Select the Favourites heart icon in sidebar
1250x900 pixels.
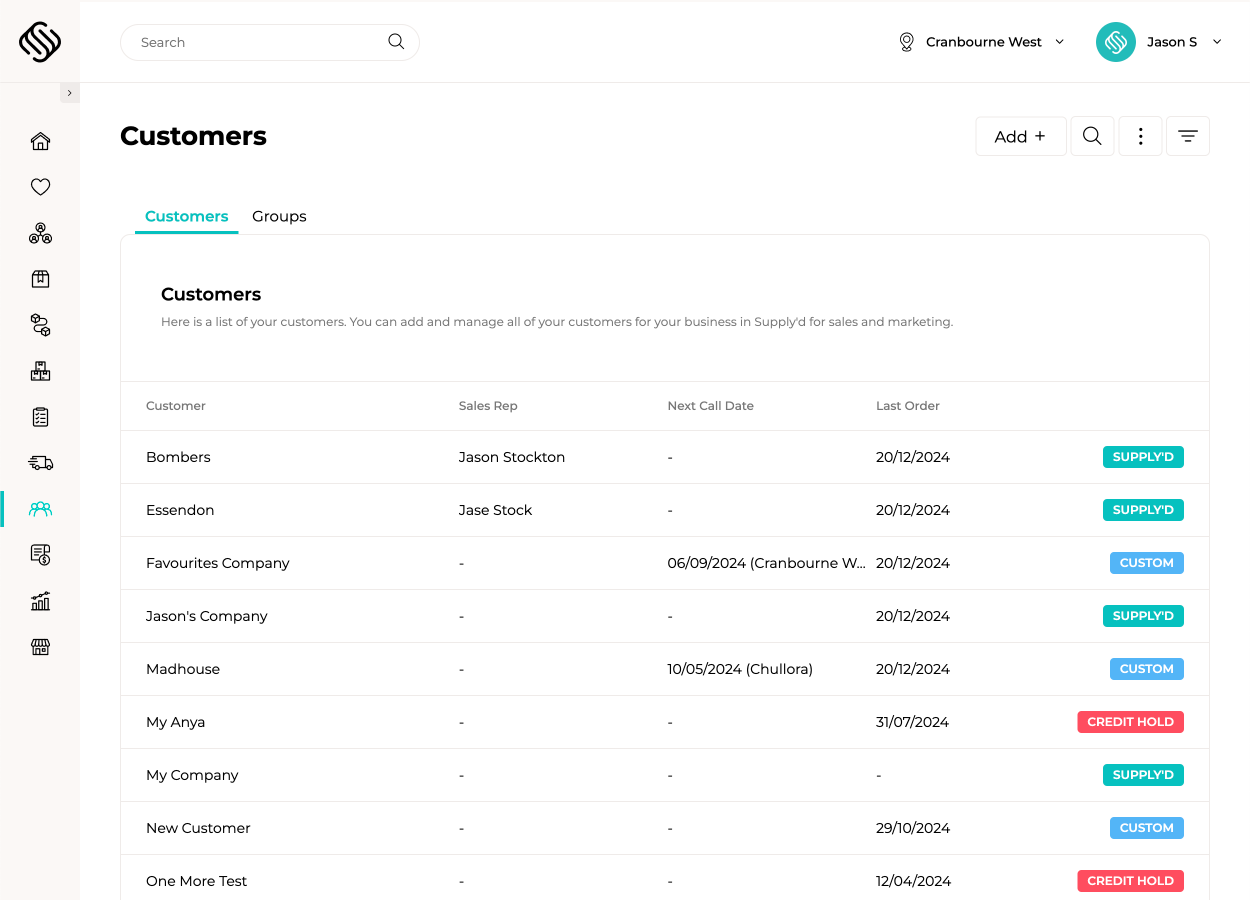tap(40, 187)
